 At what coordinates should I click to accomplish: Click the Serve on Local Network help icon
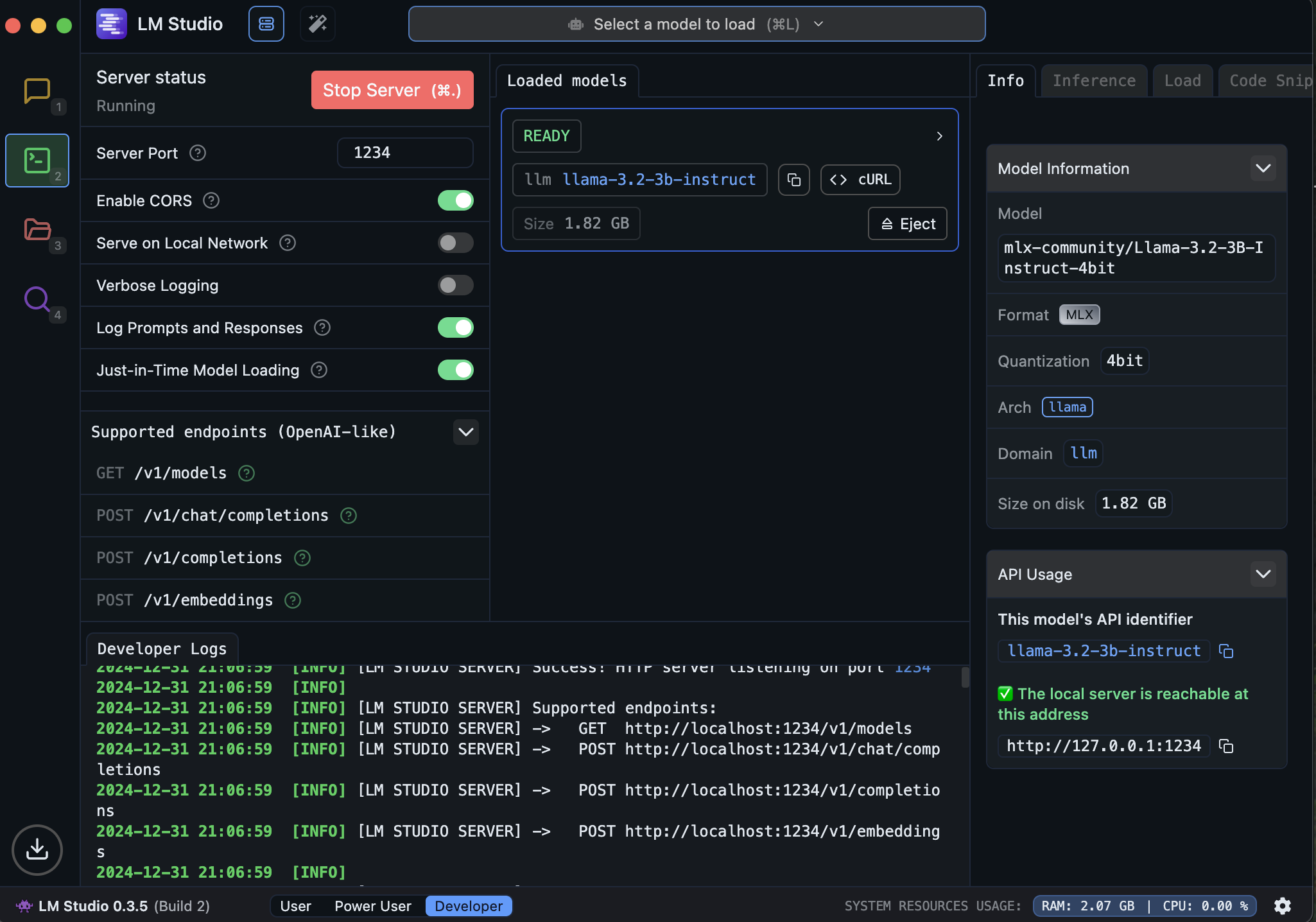[x=288, y=243]
